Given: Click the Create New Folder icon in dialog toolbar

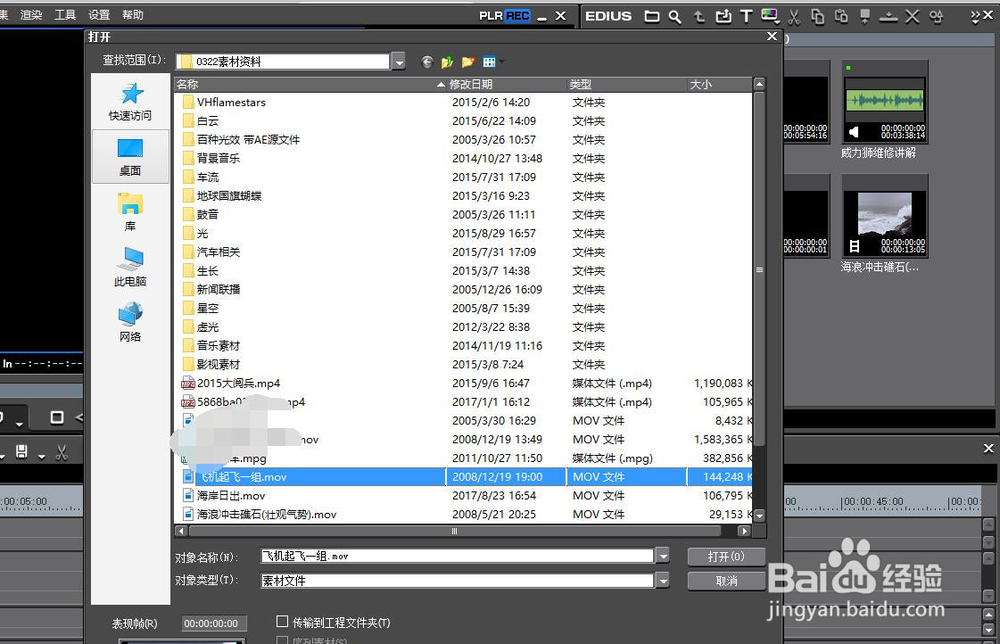Looking at the screenshot, I should [467, 60].
